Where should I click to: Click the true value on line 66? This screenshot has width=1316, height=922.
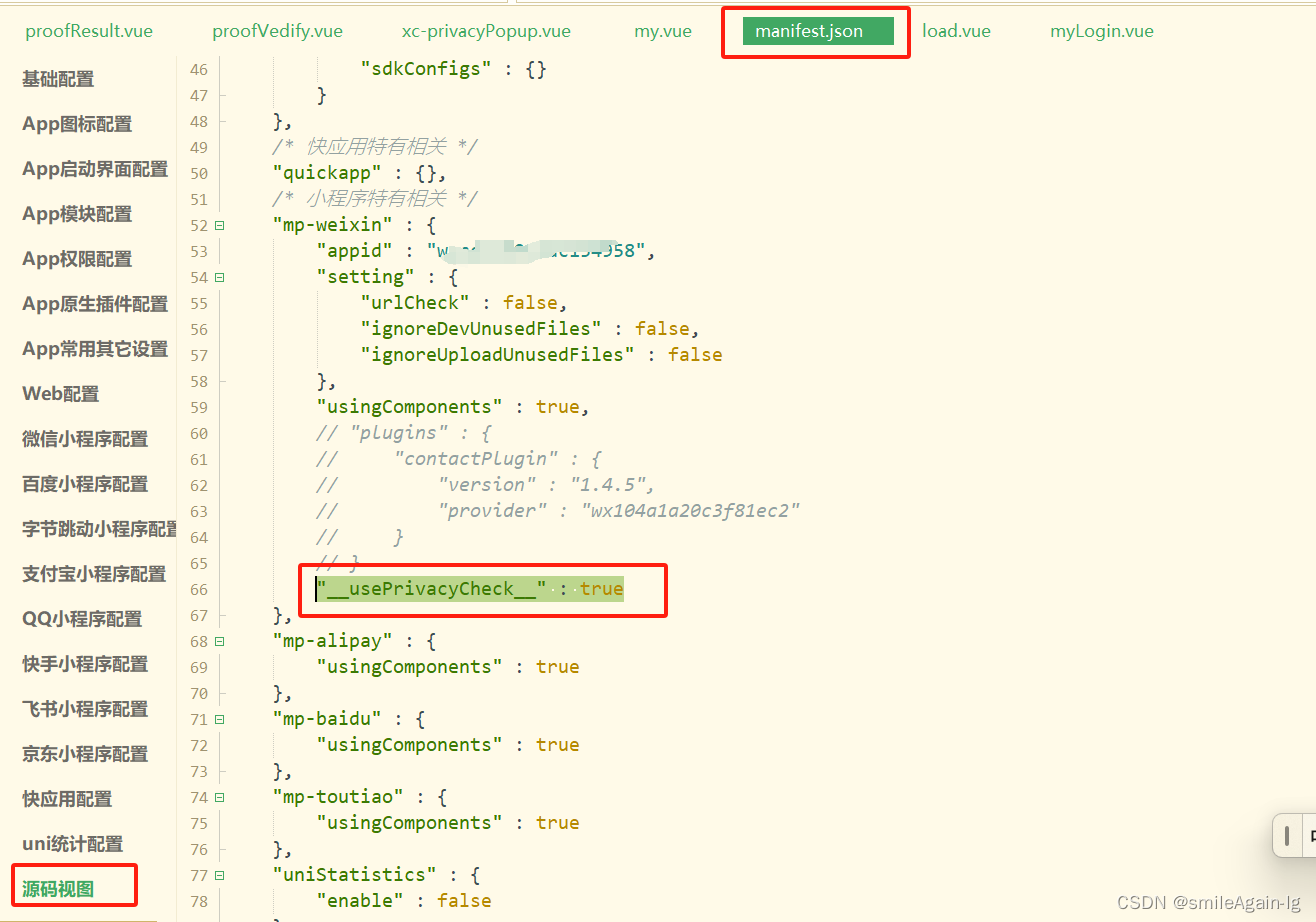click(602, 589)
